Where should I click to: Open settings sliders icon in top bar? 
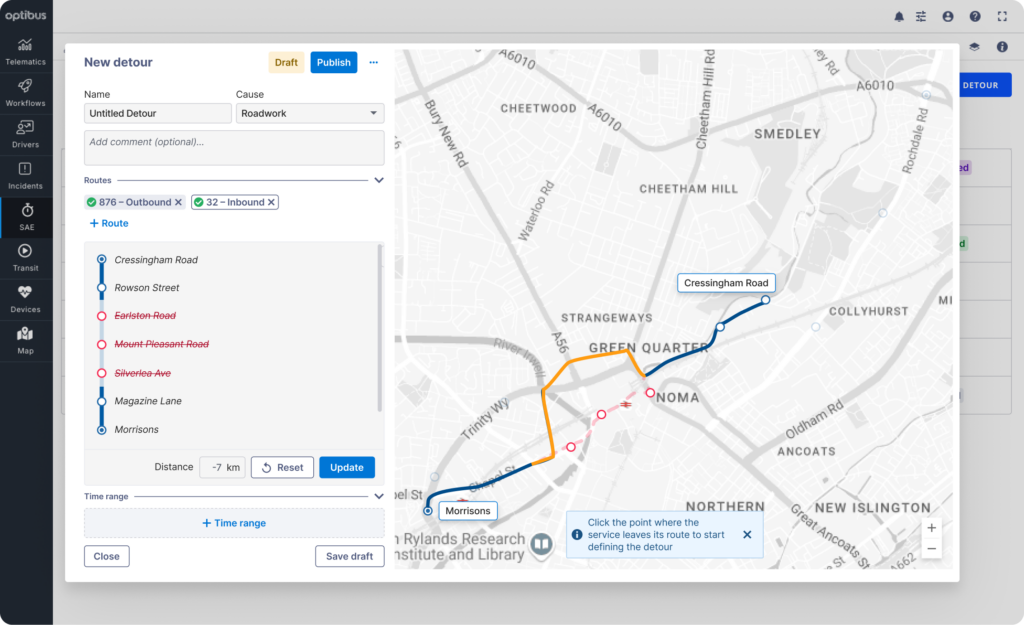pyautogui.click(x=921, y=17)
